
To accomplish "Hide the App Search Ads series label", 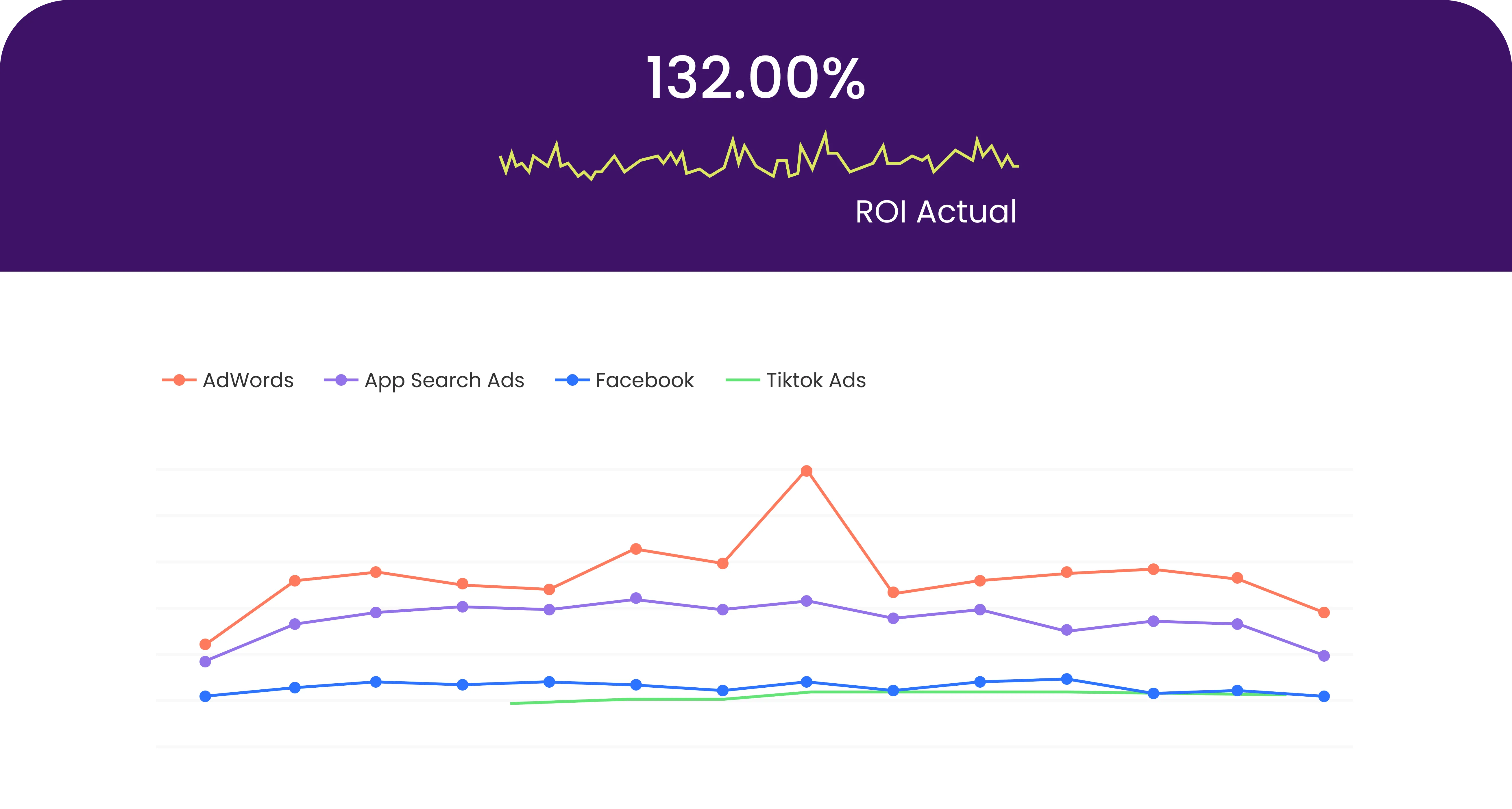I will (x=444, y=380).
